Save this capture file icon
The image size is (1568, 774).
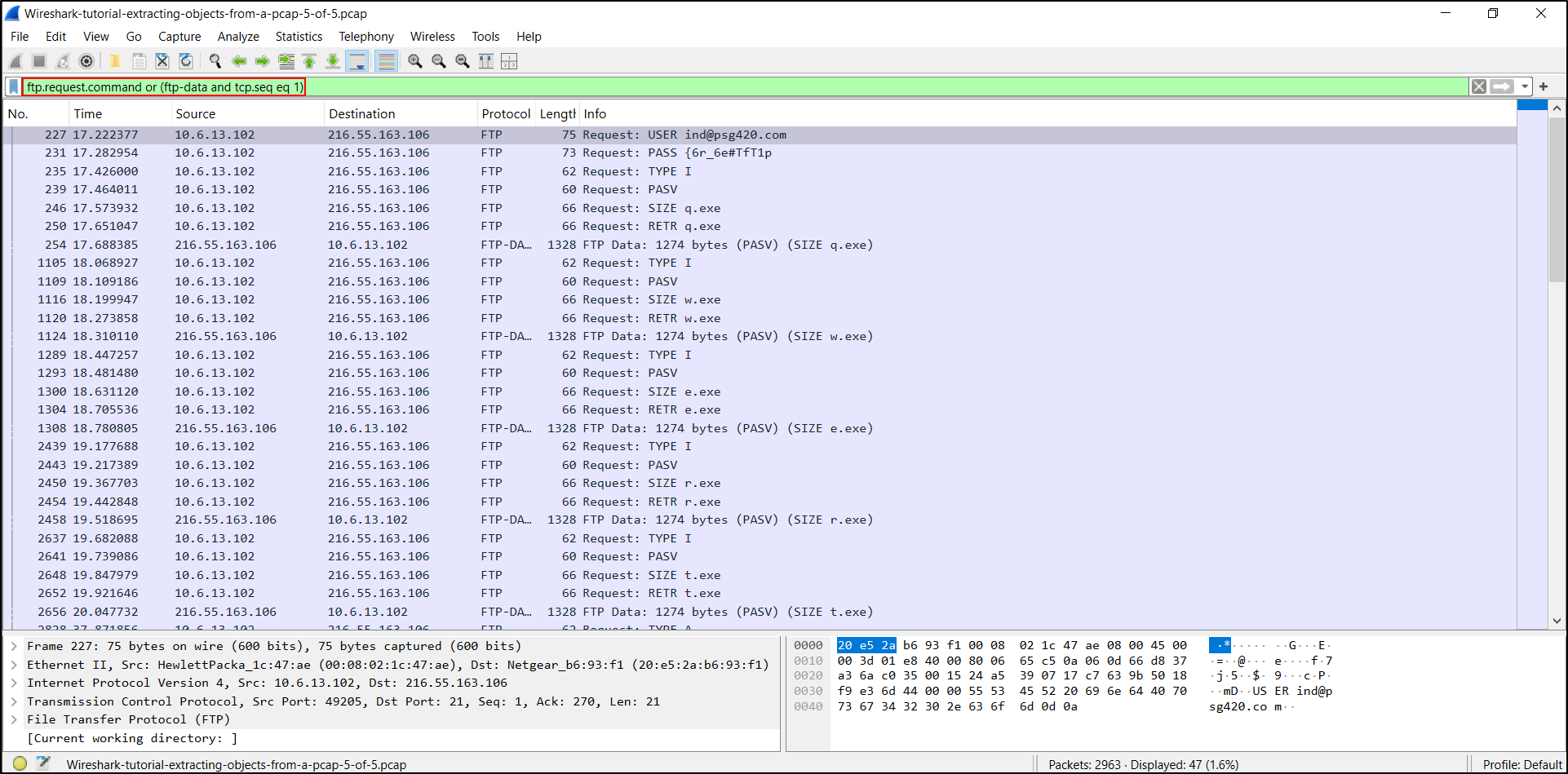(139, 61)
